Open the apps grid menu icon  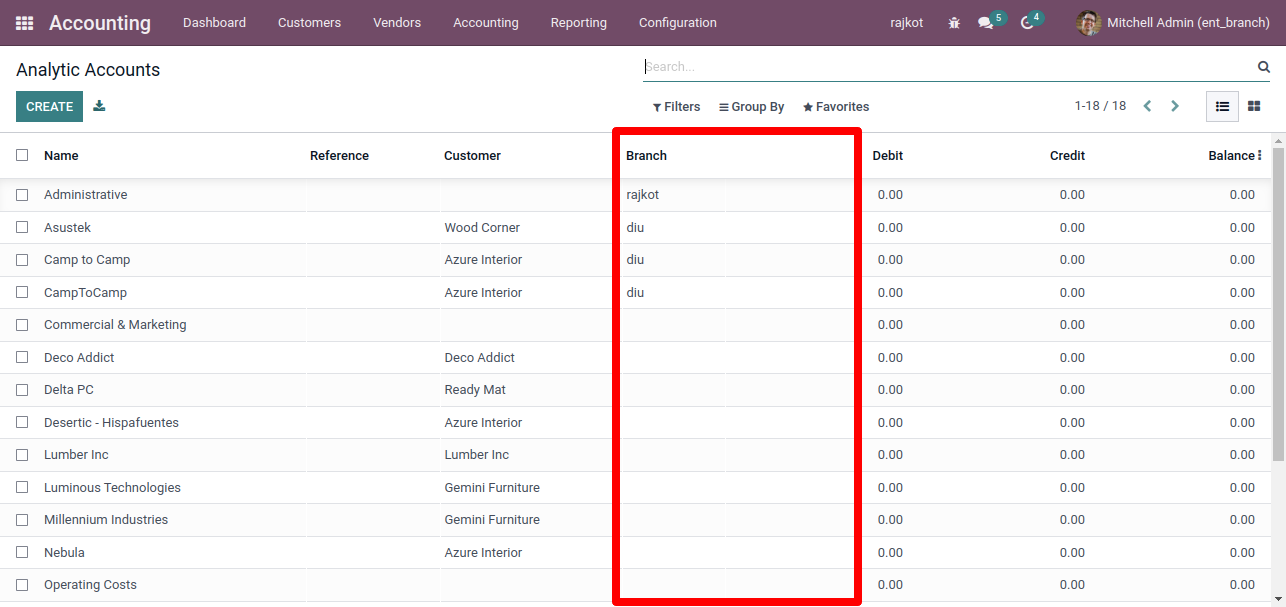click(x=24, y=23)
